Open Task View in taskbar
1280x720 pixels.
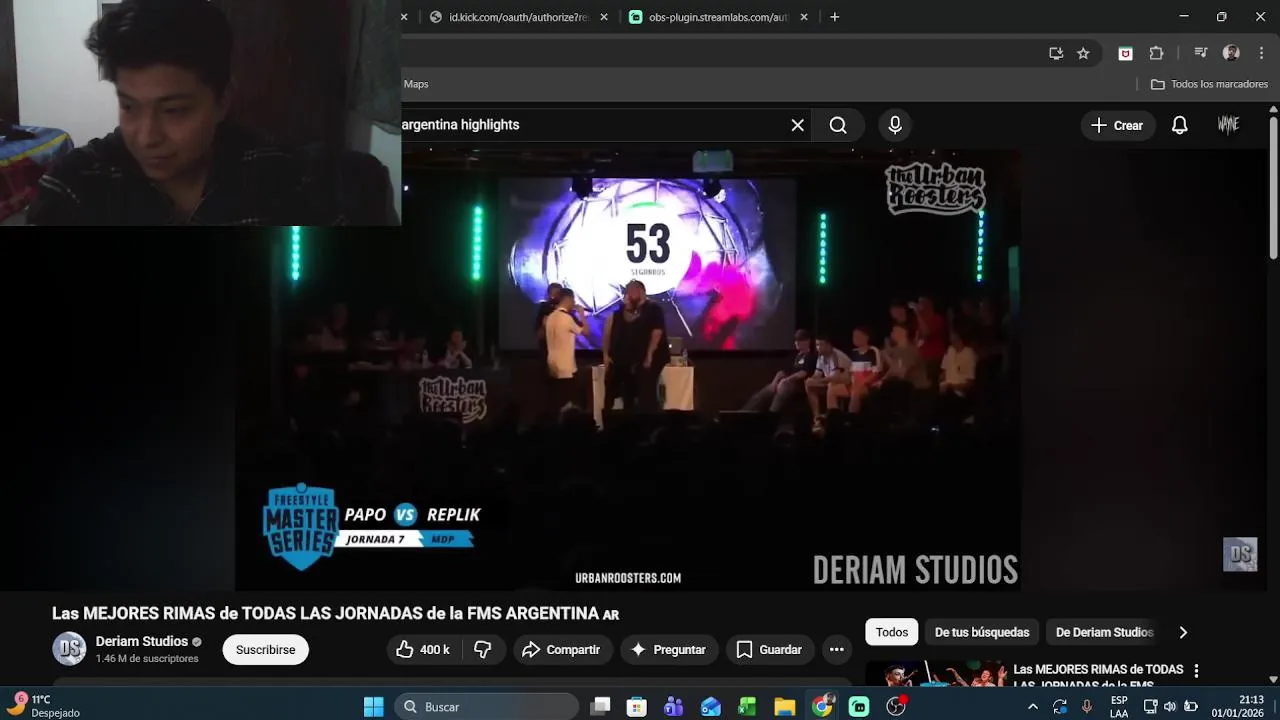click(x=600, y=707)
